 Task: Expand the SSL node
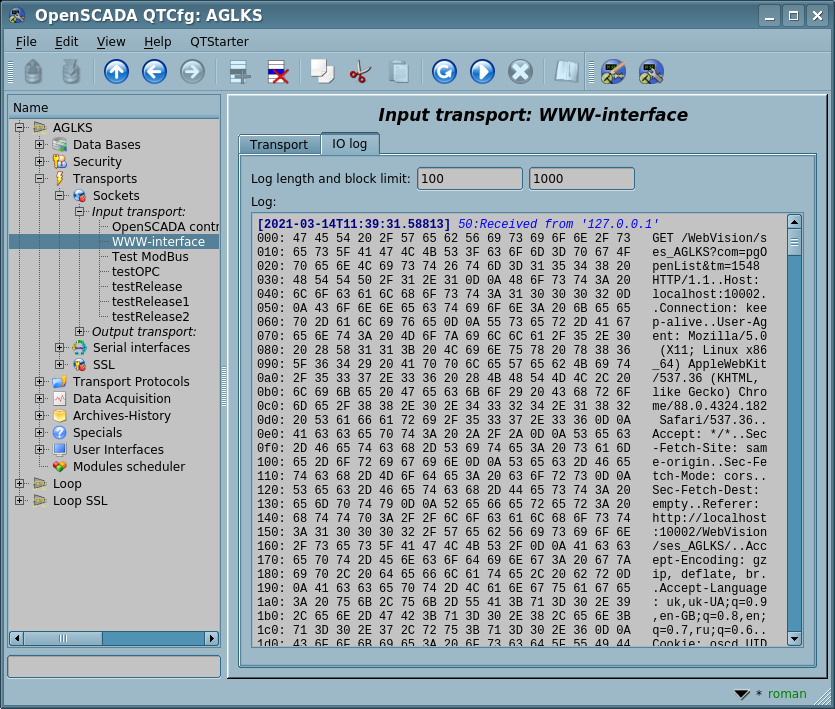pyautogui.click(x=60, y=365)
